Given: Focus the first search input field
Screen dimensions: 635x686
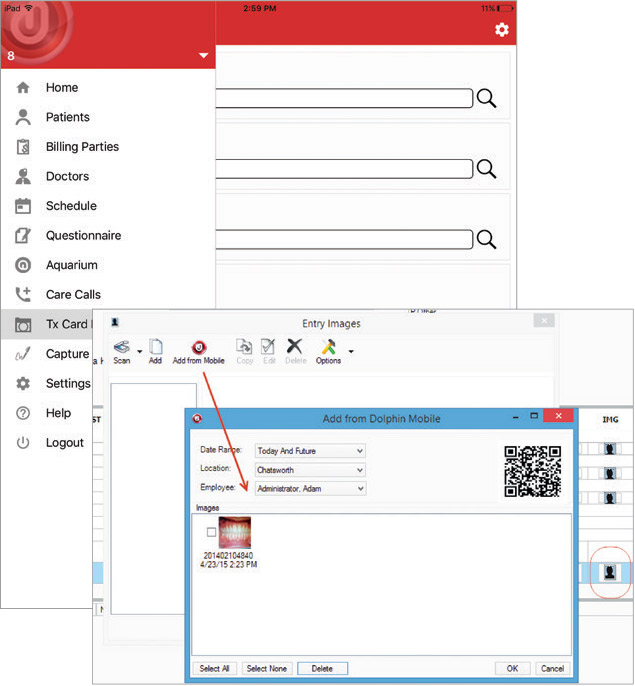Looking at the screenshot, I should tap(344, 98).
